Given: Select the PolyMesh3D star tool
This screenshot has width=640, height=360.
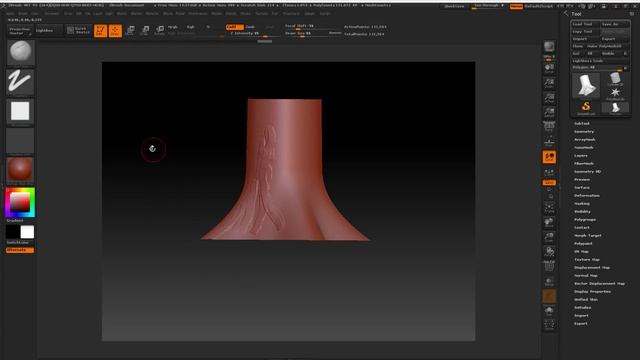Looking at the screenshot, I should click(615, 93).
